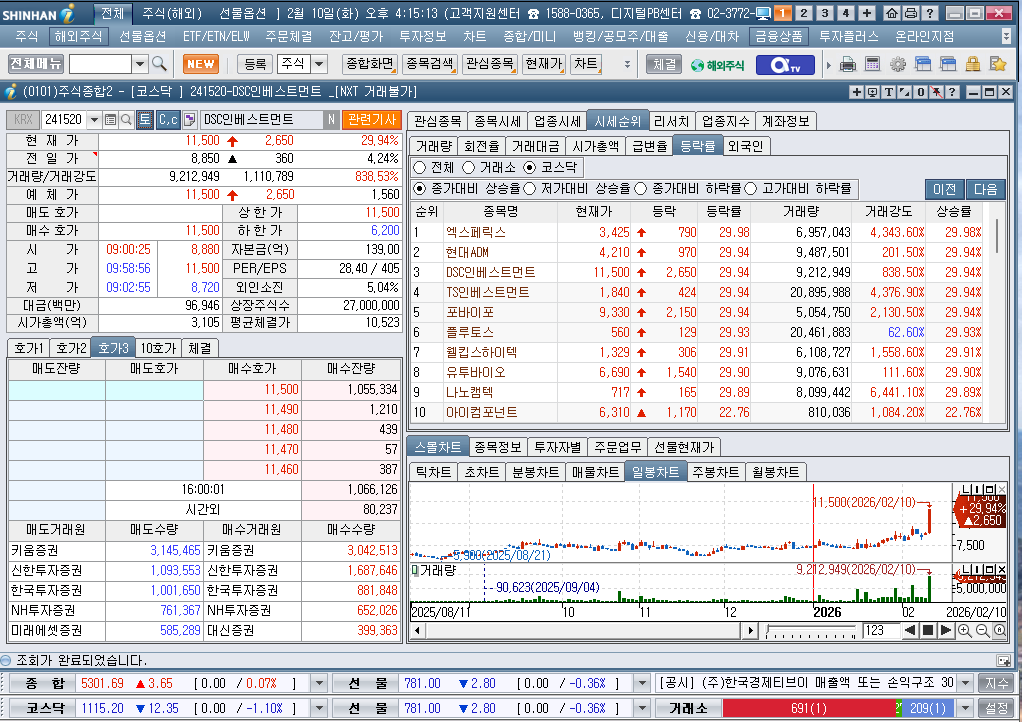The image size is (1022, 722).
Task: Switch to the 거래량 ranking tab
Action: point(433,146)
